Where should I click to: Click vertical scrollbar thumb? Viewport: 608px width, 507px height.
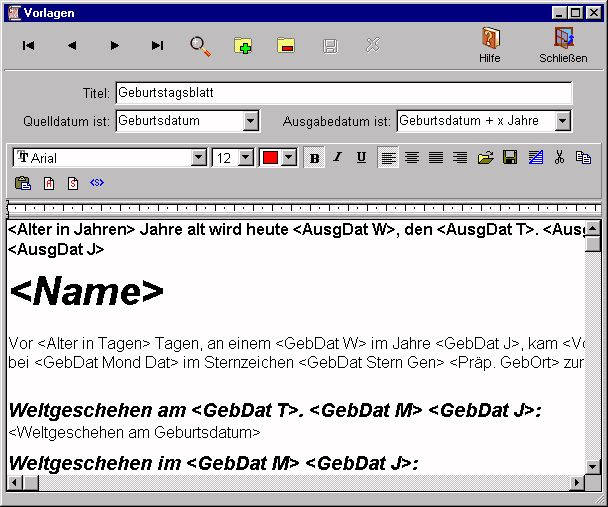coord(592,244)
